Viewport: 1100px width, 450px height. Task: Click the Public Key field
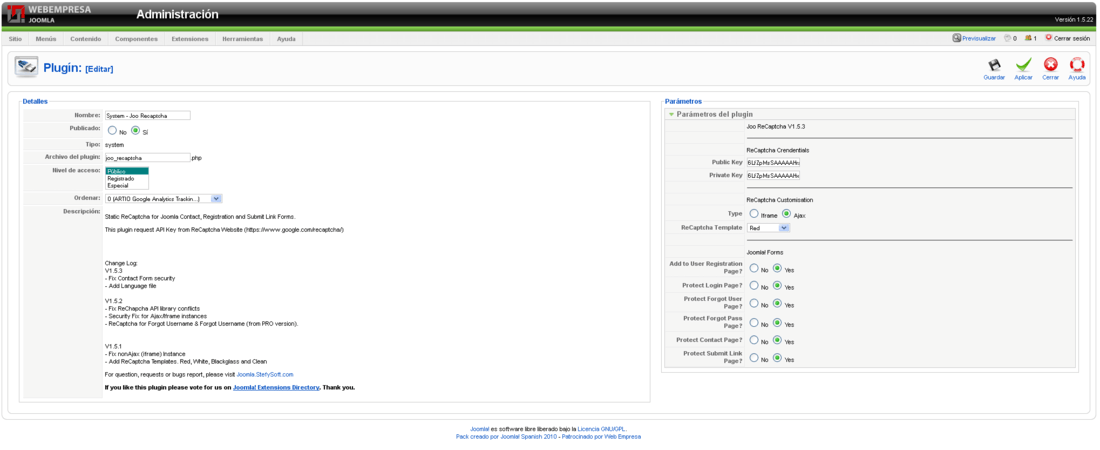click(x=774, y=162)
